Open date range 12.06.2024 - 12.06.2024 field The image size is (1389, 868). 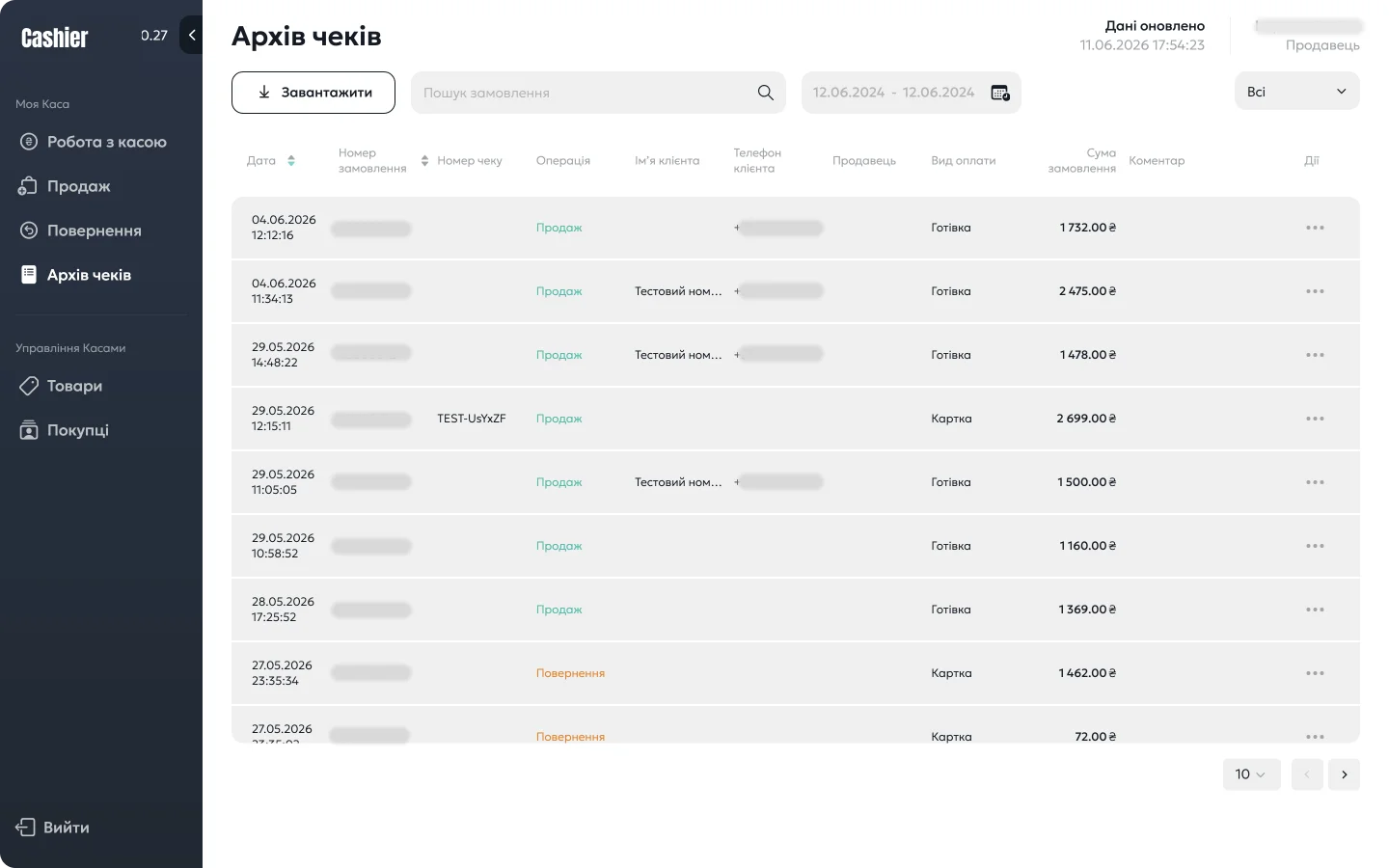pos(911,93)
